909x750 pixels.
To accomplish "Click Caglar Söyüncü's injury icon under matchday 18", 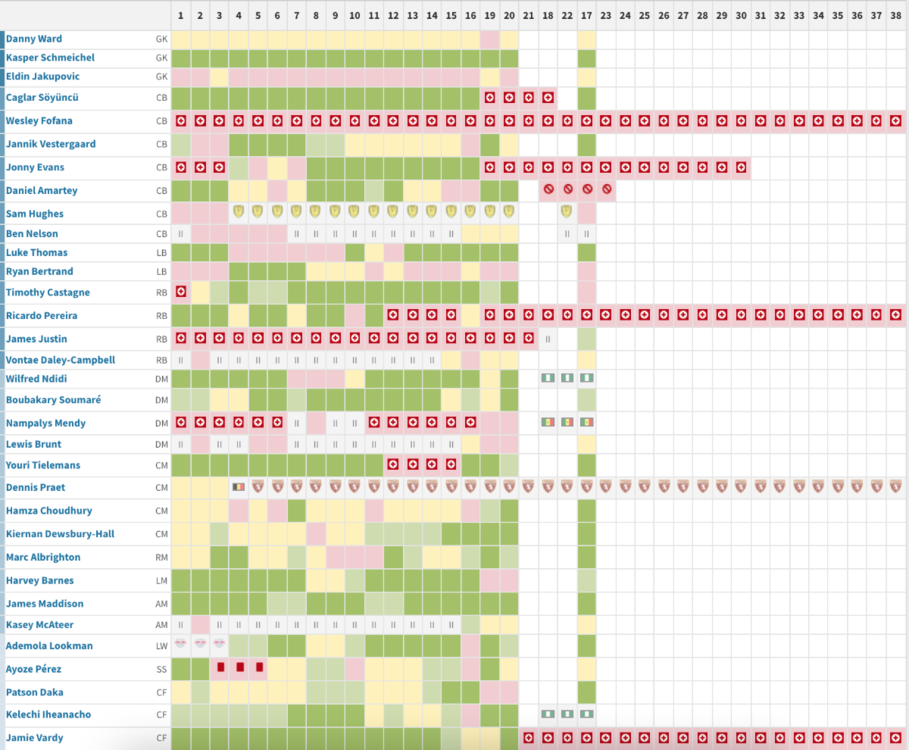I will [x=548, y=97].
